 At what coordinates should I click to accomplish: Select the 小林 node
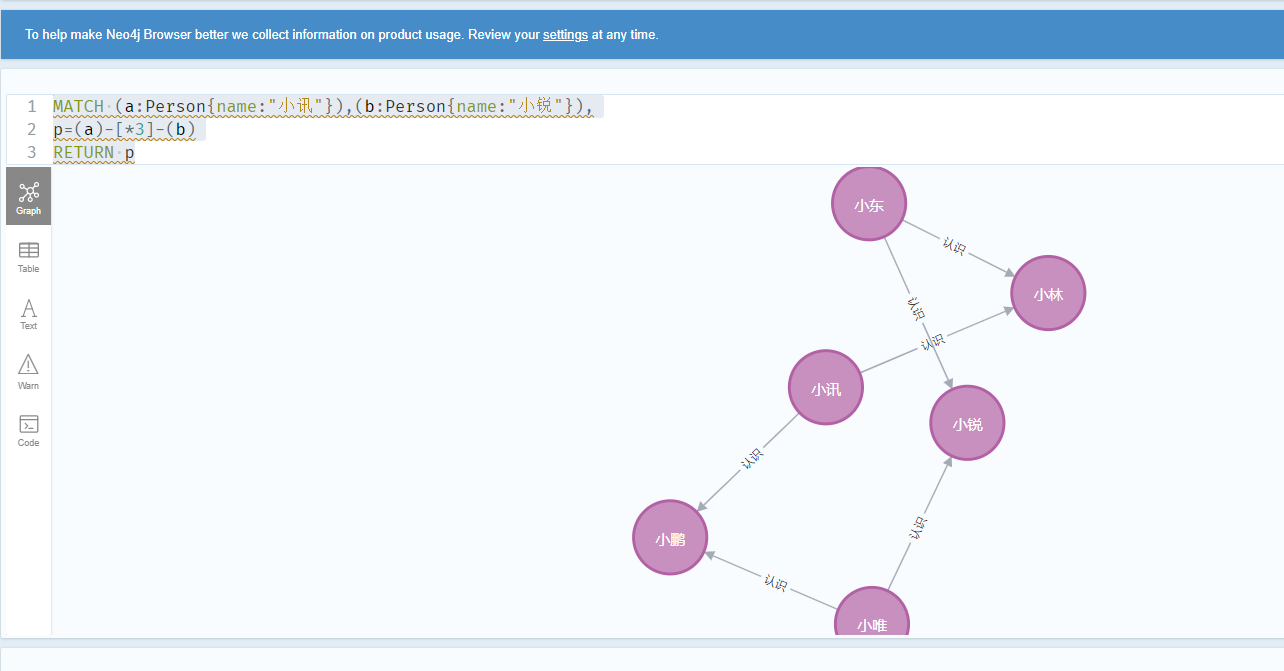(x=1047, y=294)
